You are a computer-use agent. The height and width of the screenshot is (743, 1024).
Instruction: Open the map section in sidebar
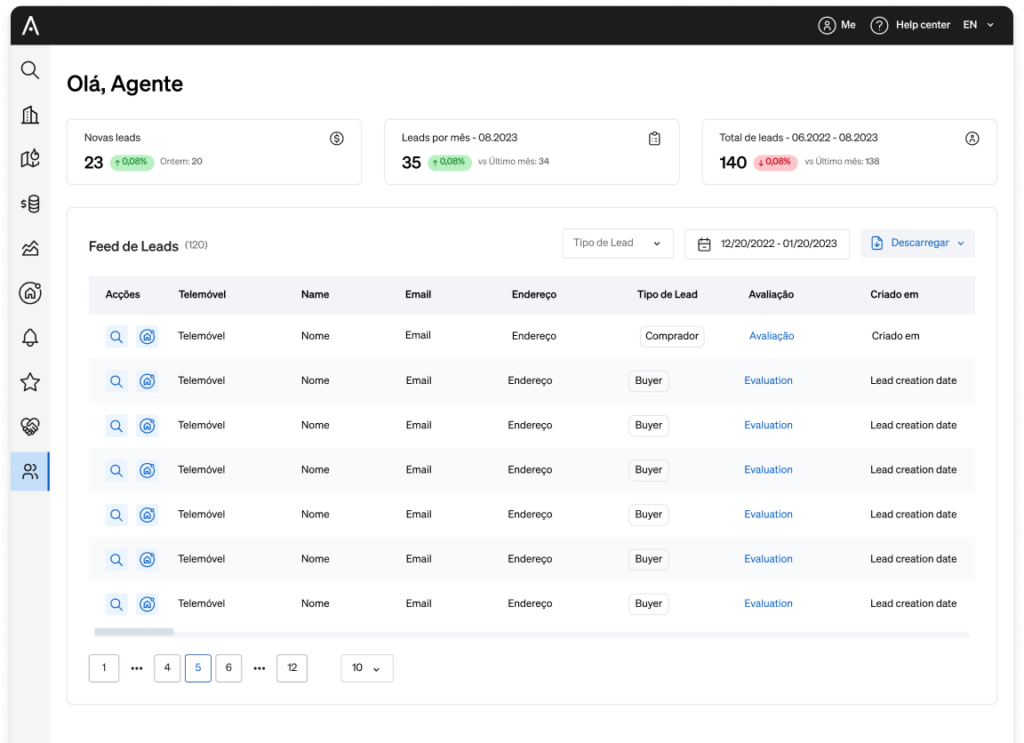click(30, 159)
